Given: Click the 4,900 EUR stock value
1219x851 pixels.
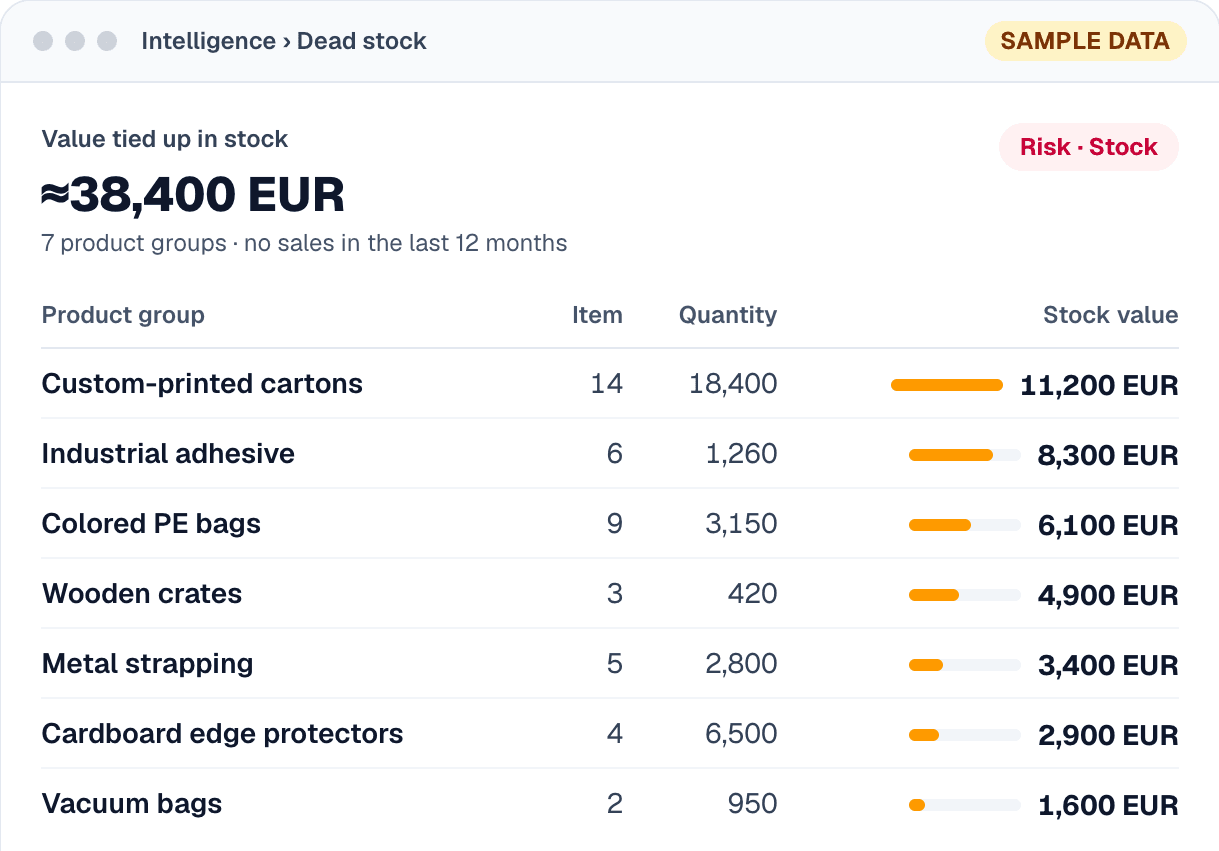Looking at the screenshot, I should tap(1108, 595).
